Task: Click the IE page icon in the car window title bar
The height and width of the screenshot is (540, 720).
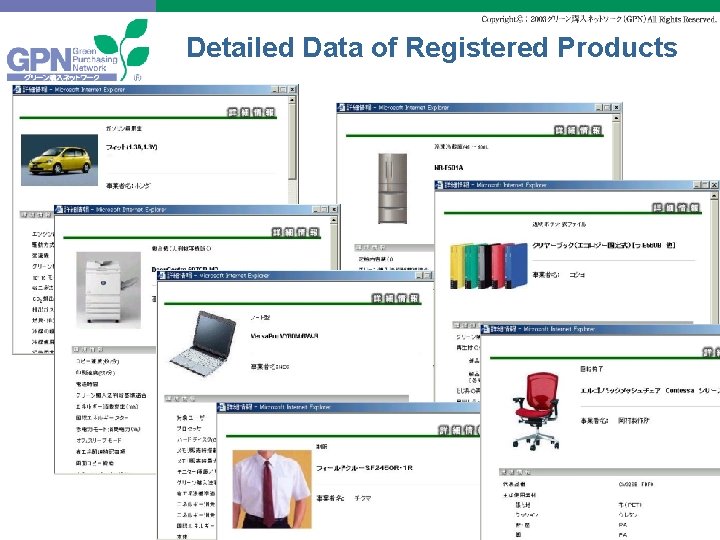Action: point(17,90)
